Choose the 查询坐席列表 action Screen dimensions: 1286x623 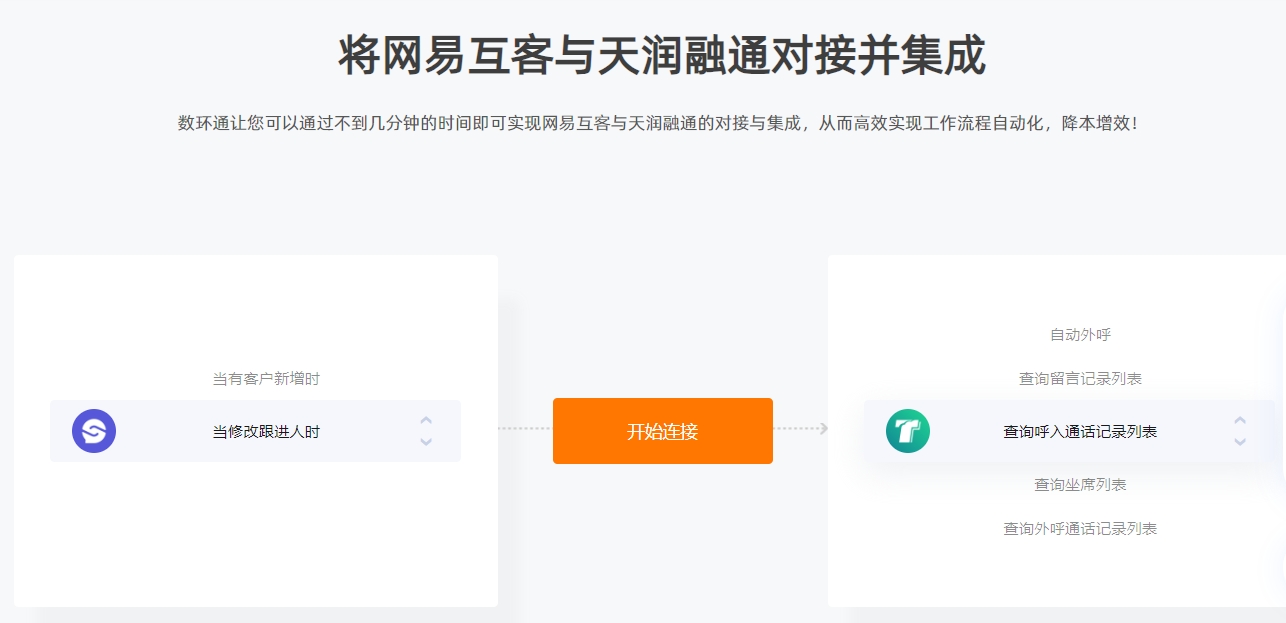tap(1080, 485)
